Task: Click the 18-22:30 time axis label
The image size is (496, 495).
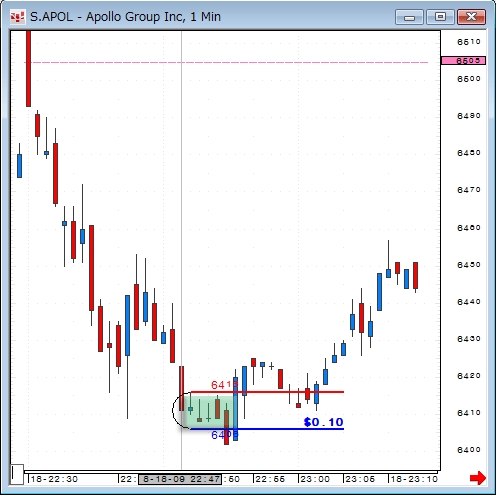Action: point(54,479)
